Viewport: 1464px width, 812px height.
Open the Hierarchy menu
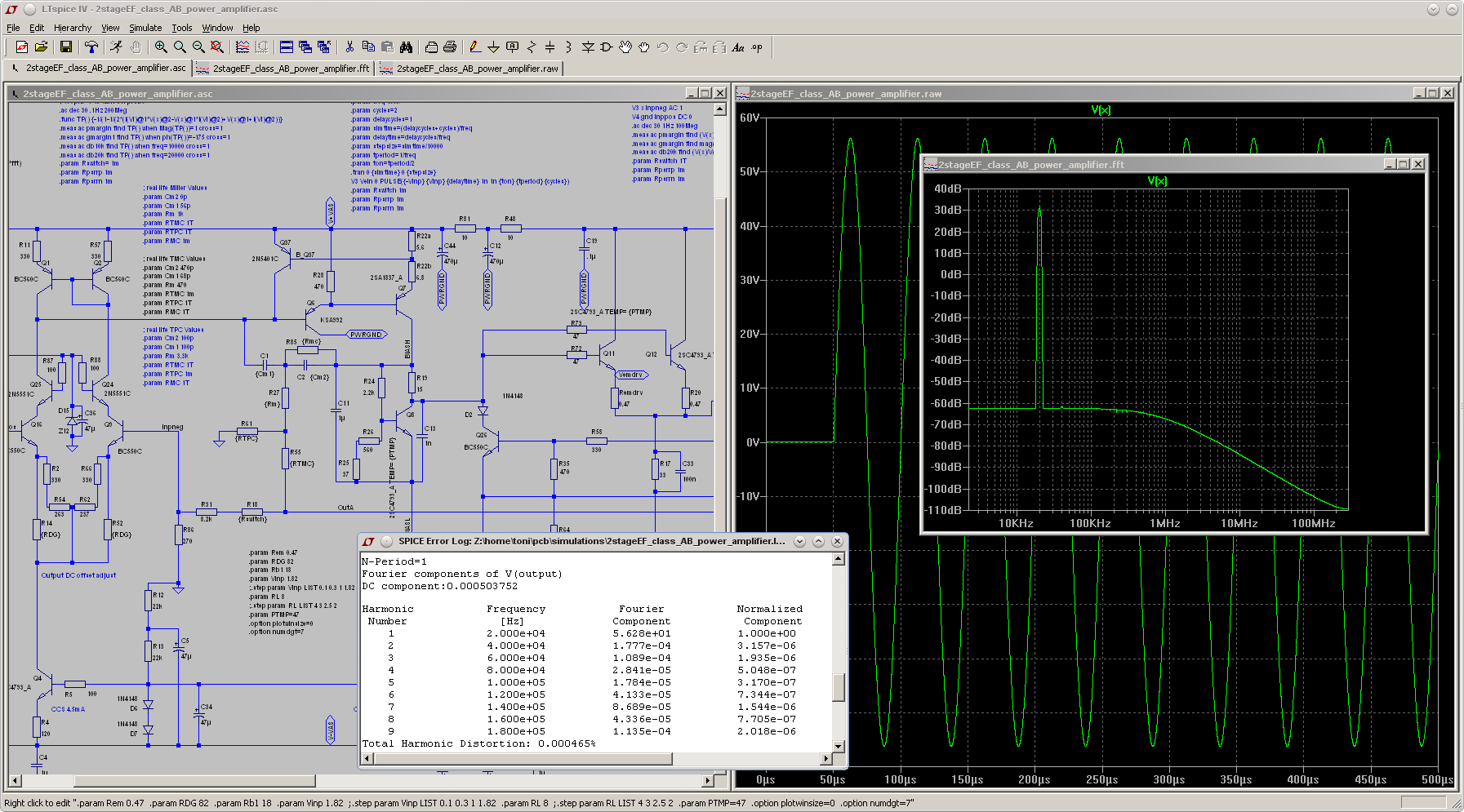click(x=73, y=28)
